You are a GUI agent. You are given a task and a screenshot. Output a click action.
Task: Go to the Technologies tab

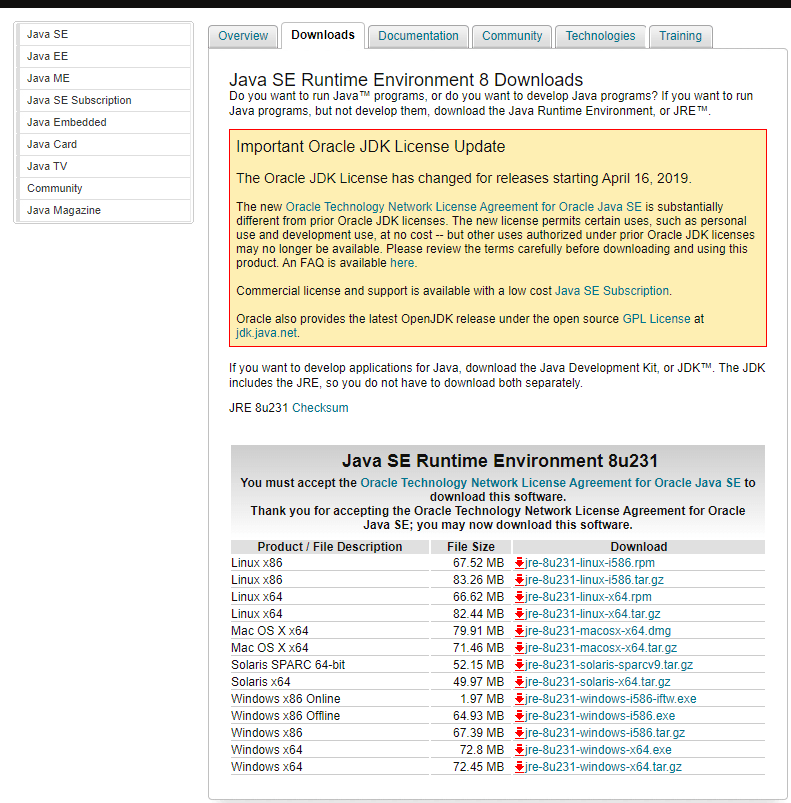600,36
